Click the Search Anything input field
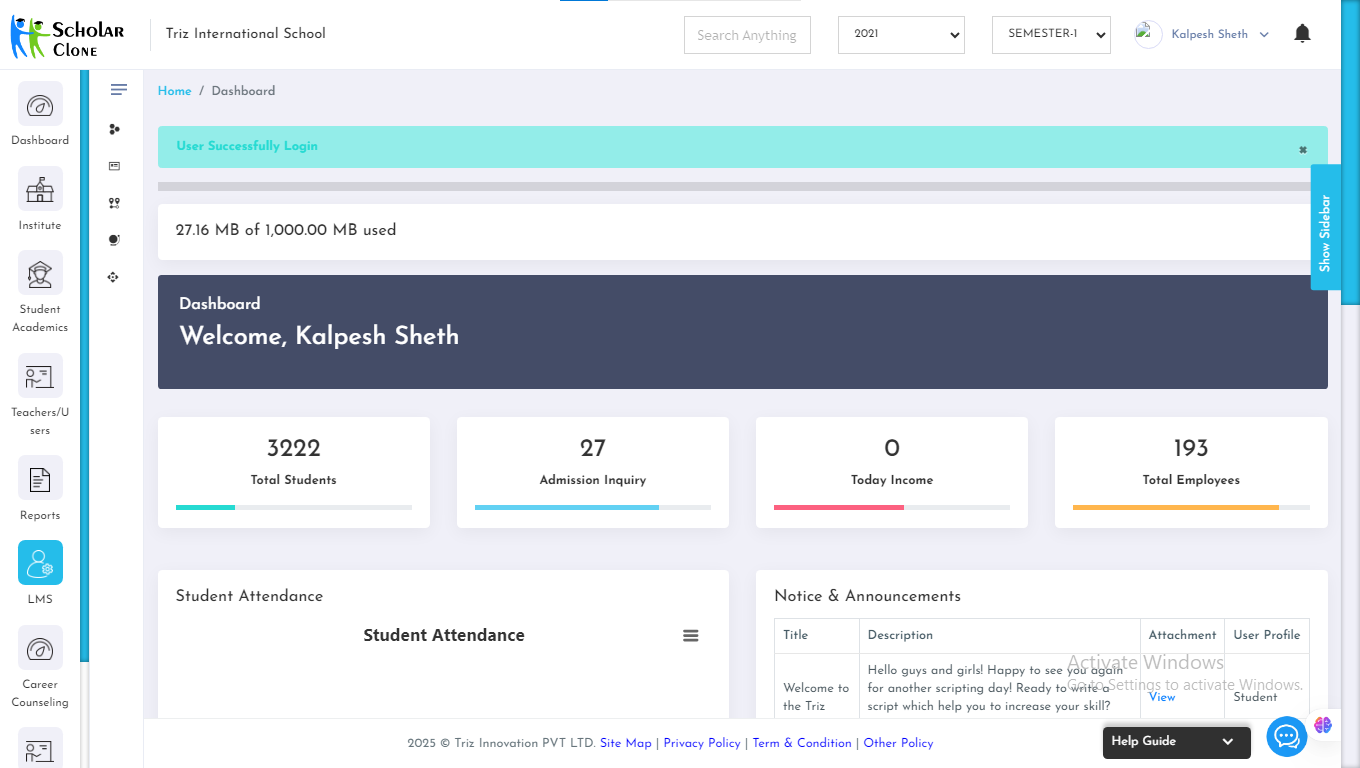The width and height of the screenshot is (1360, 768). coord(746,35)
